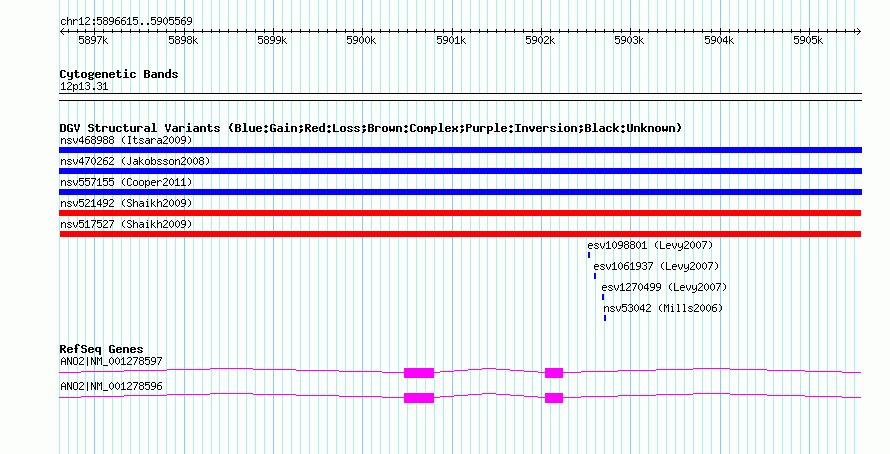Viewport: 890px width, 454px height.
Task: Open transcript ANO2|NM_001278597 label
Action: (x=111, y=361)
